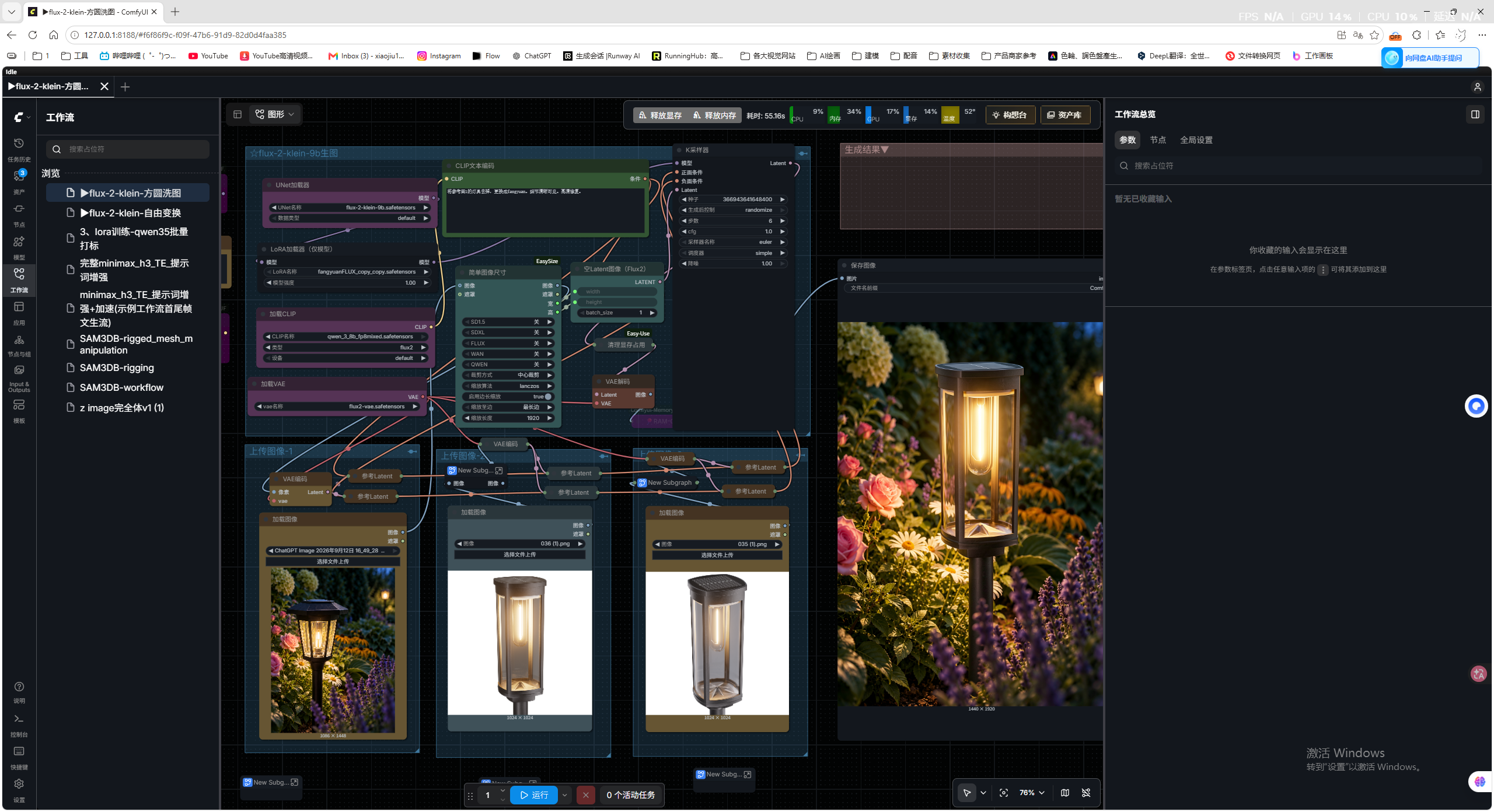Click the fit view icon in canvas toolbar
1494x812 pixels.
click(x=1004, y=793)
